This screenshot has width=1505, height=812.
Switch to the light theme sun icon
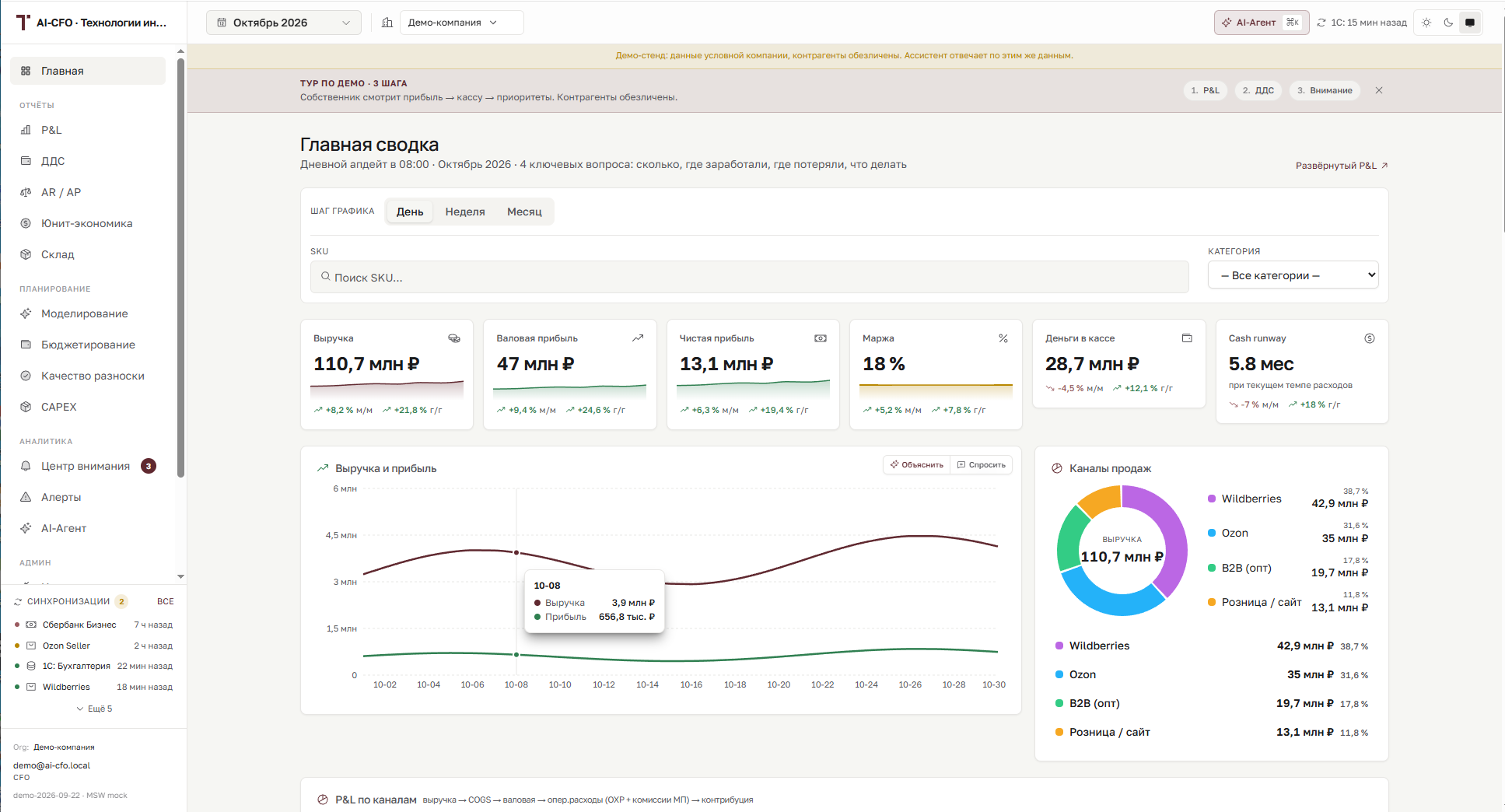coord(1426,23)
